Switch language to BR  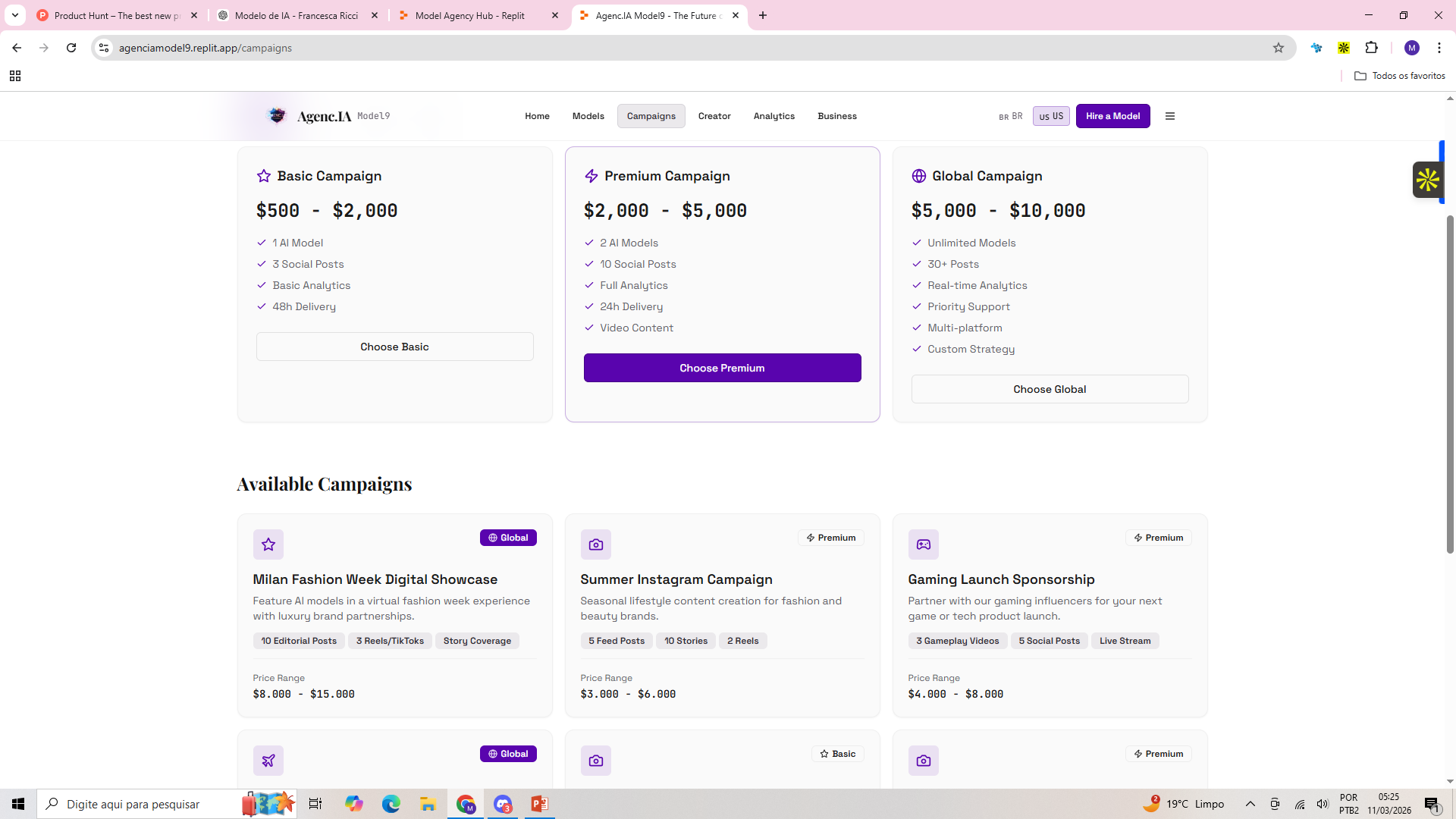pyautogui.click(x=1011, y=116)
